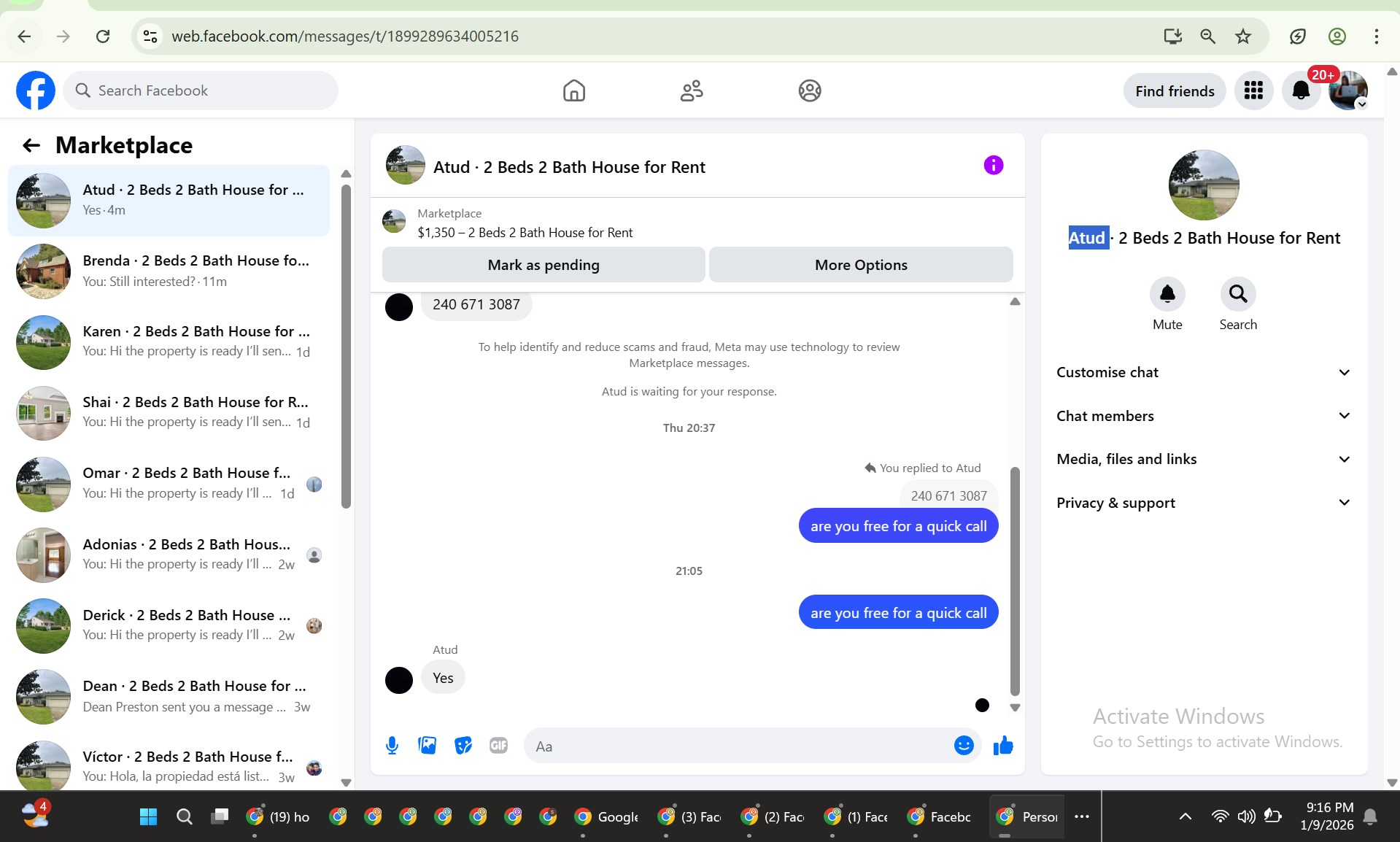Open site information icon in address bar
The image size is (1400, 842).
150,36
